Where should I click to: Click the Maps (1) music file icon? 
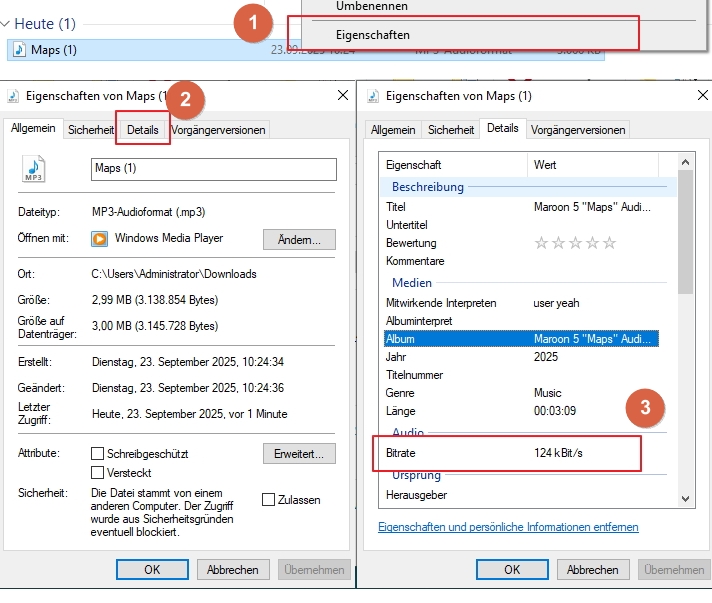(x=20, y=49)
